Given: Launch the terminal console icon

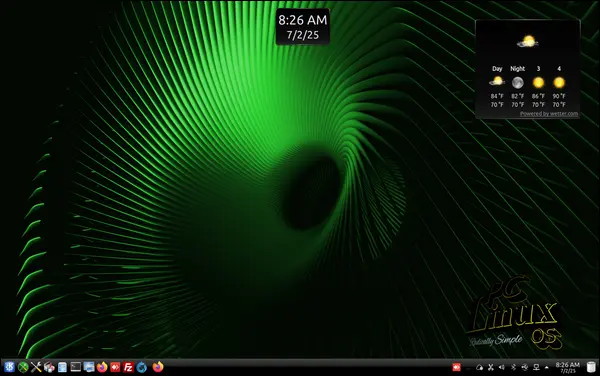Looking at the screenshot, I should [76, 367].
